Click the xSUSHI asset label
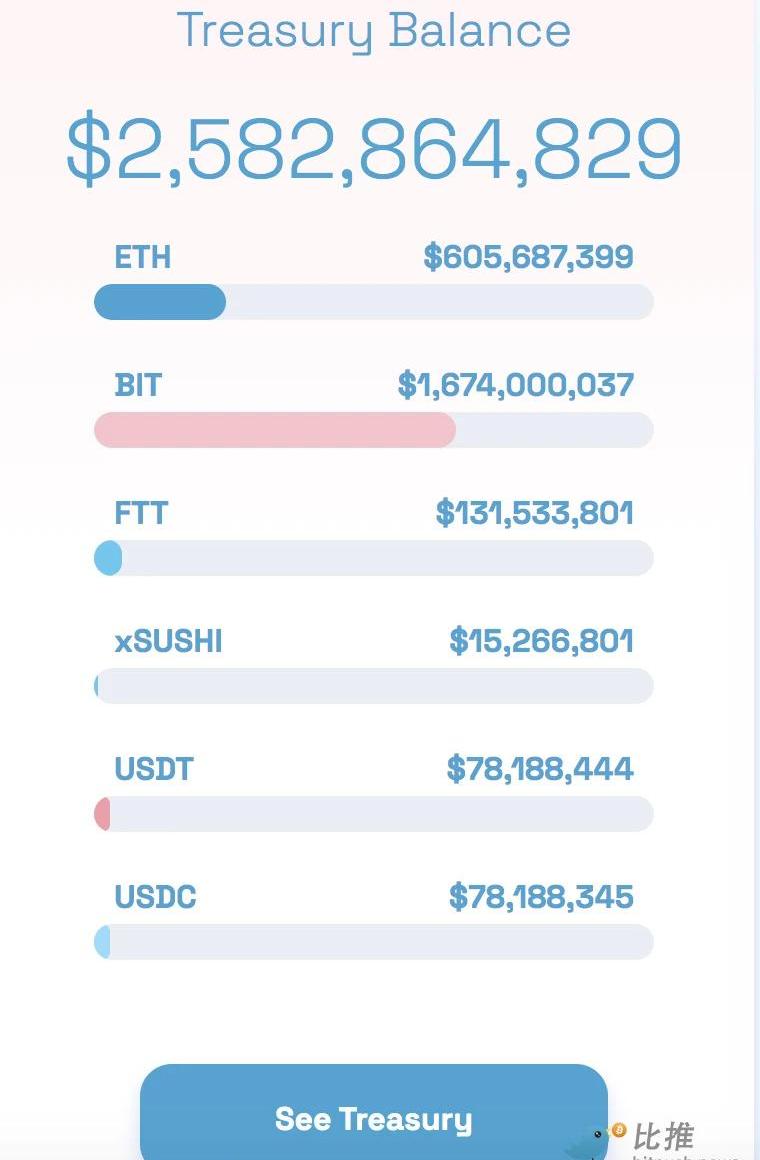The height and width of the screenshot is (1160, 760). point(168,641)
